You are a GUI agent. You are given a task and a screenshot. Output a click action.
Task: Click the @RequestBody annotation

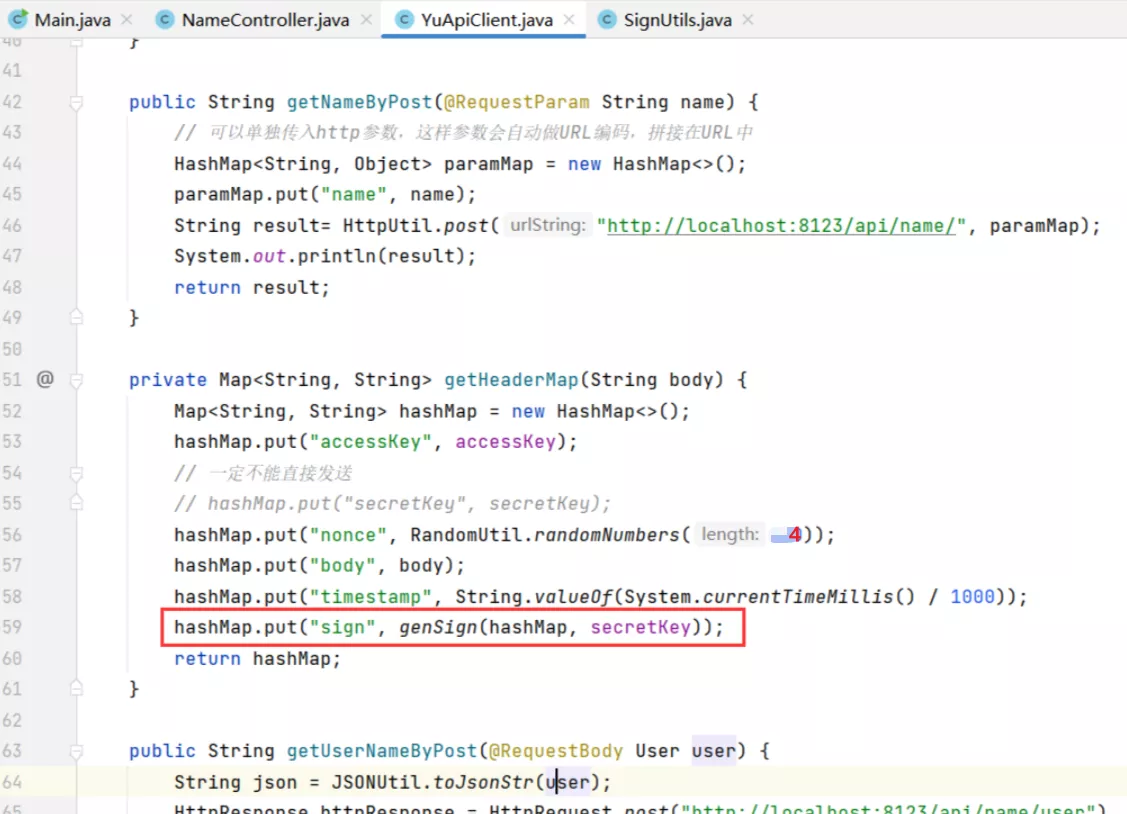click(x=556, y=751)
